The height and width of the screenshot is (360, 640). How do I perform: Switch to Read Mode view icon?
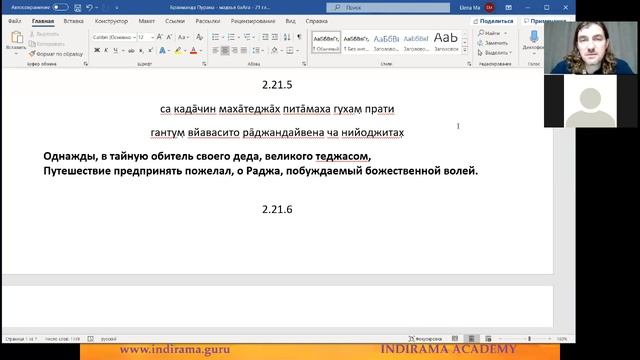455,339
